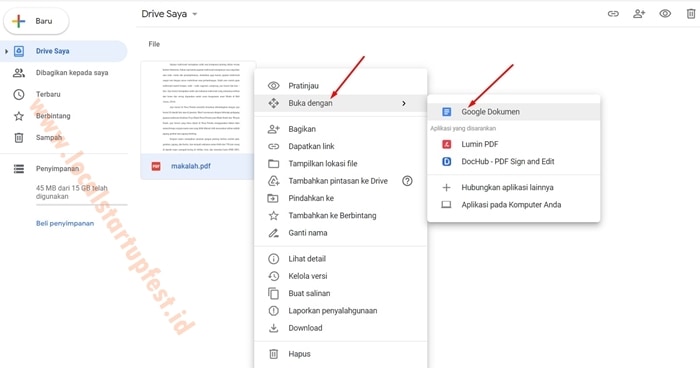
Task: Choose Lihat detail menu entry
Action: 341,259
